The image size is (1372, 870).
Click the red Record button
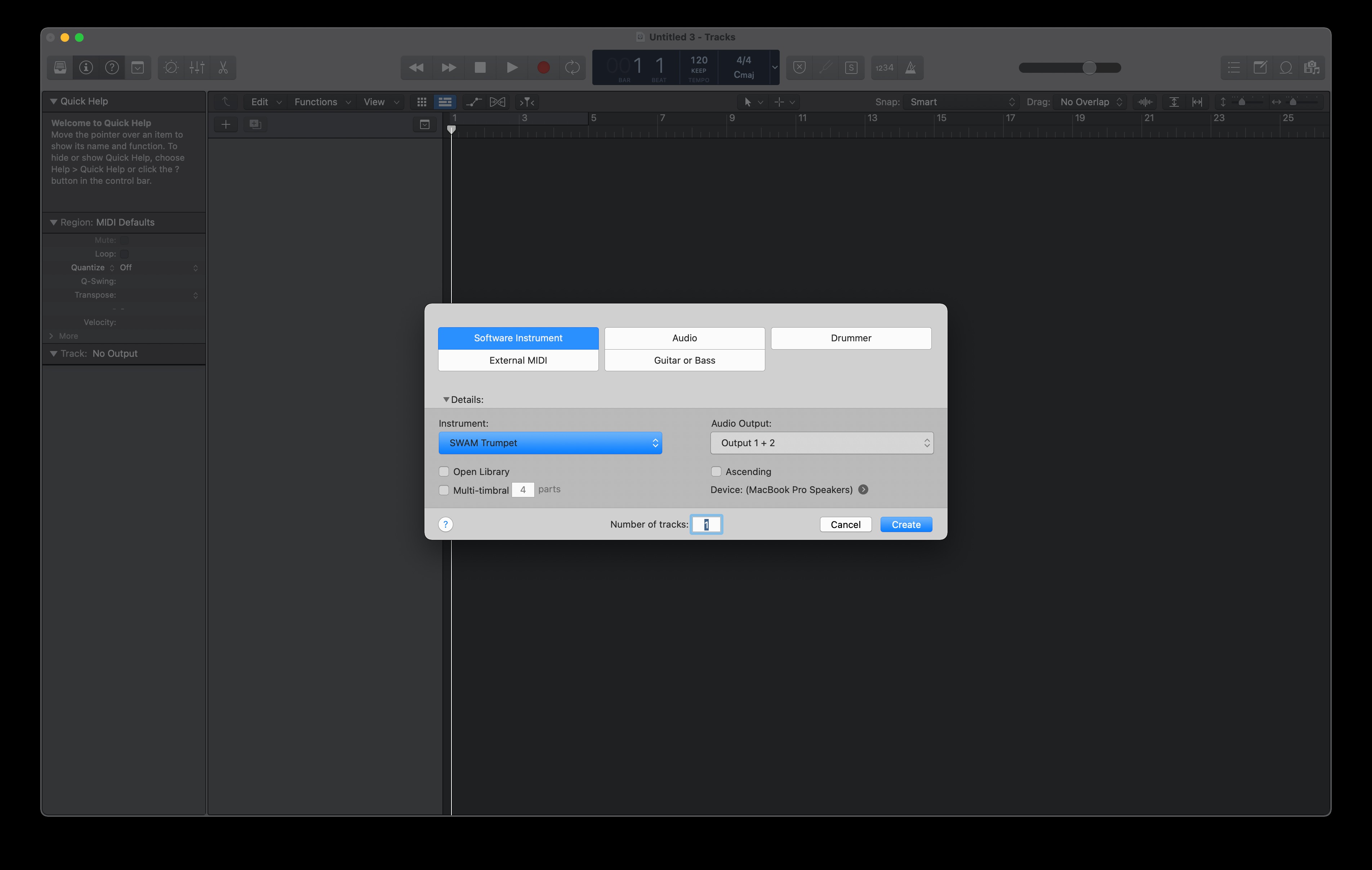[x=544, y=68]
